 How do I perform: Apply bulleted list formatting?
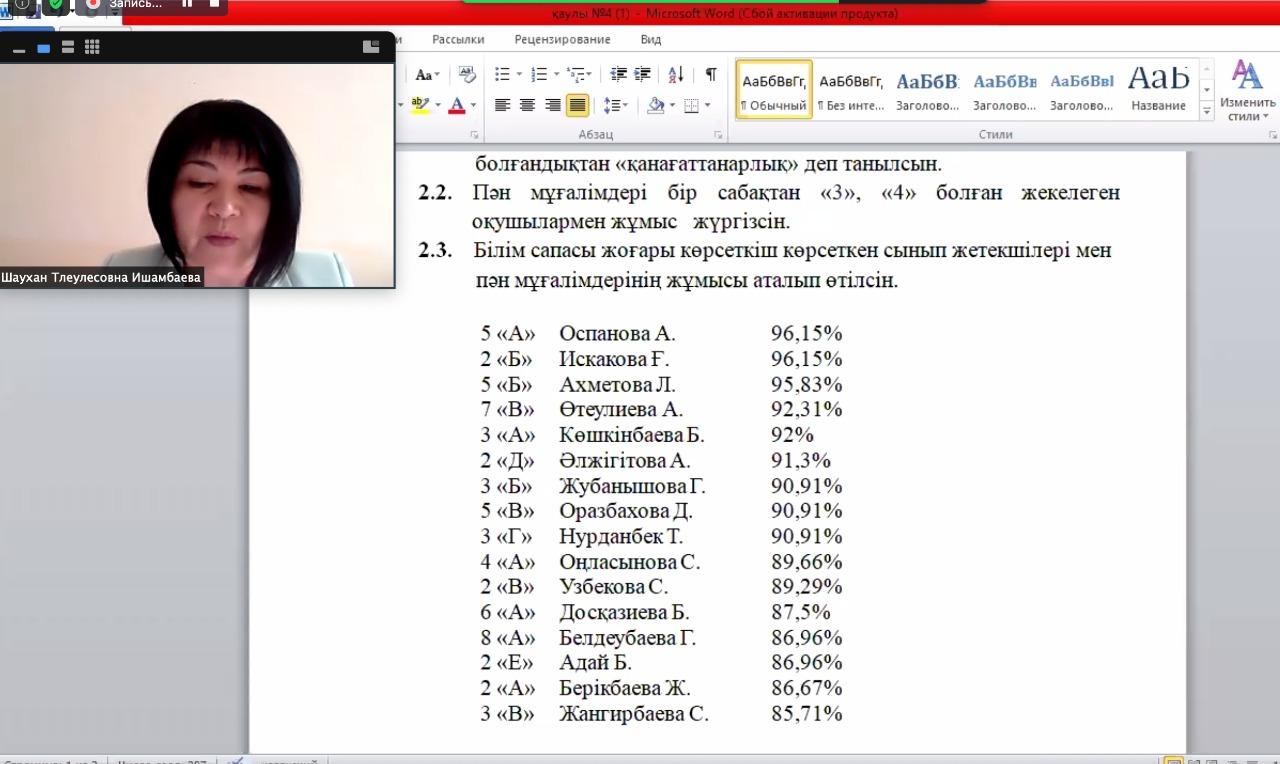503,75
